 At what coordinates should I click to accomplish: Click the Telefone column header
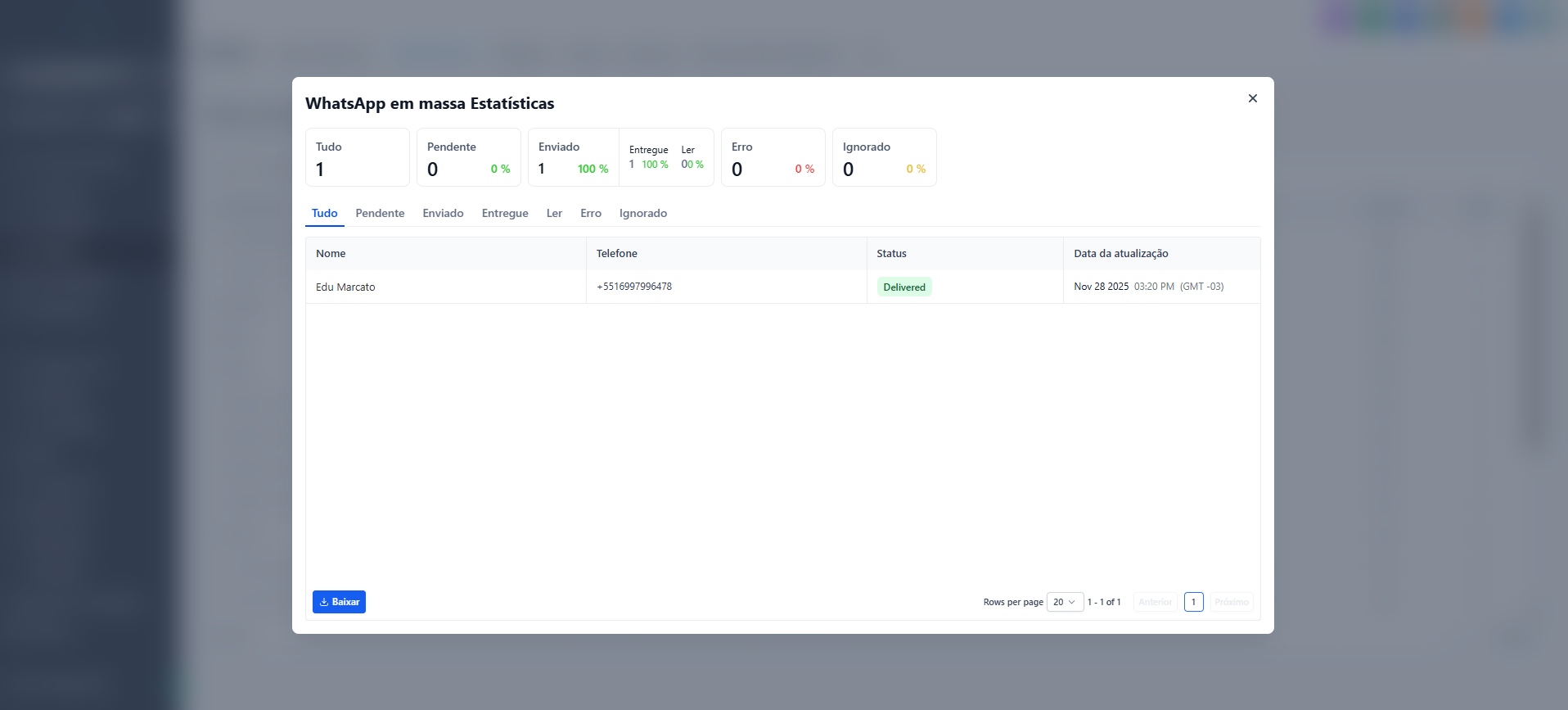point(727,254)
